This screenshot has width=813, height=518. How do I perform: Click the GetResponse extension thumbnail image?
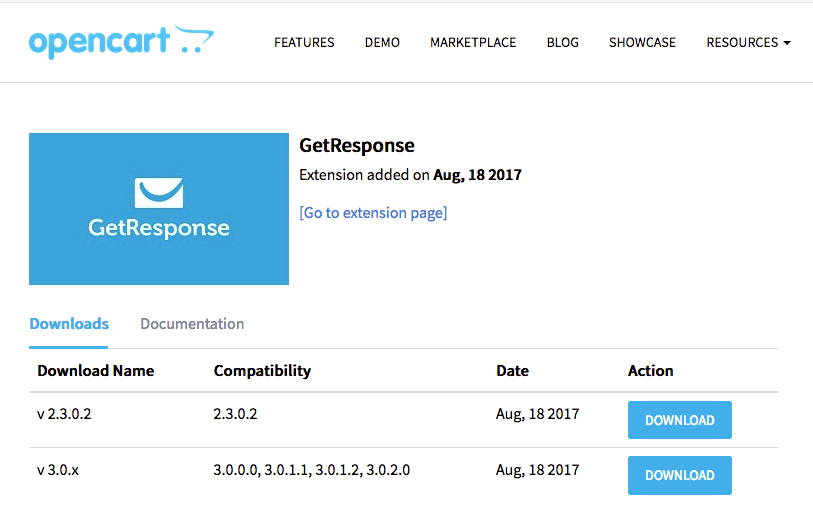click(159, 209)
